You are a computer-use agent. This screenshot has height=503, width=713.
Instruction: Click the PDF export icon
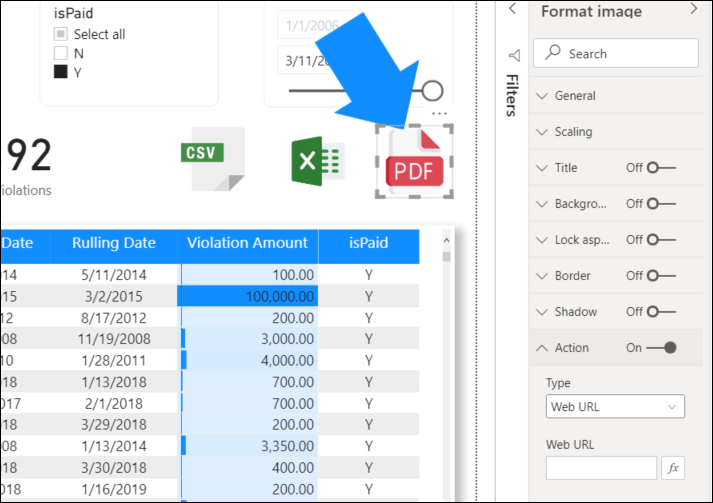point(414,164)
